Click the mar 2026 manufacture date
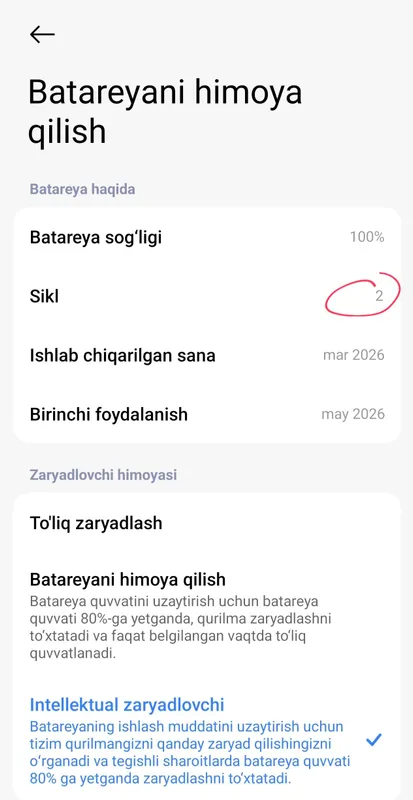 [x=353, y=355]
